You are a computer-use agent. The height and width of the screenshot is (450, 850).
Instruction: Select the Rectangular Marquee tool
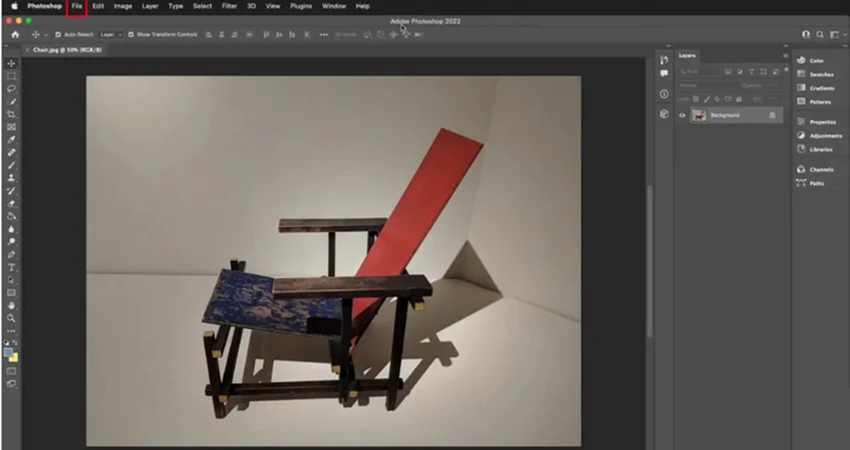point(11,76)
